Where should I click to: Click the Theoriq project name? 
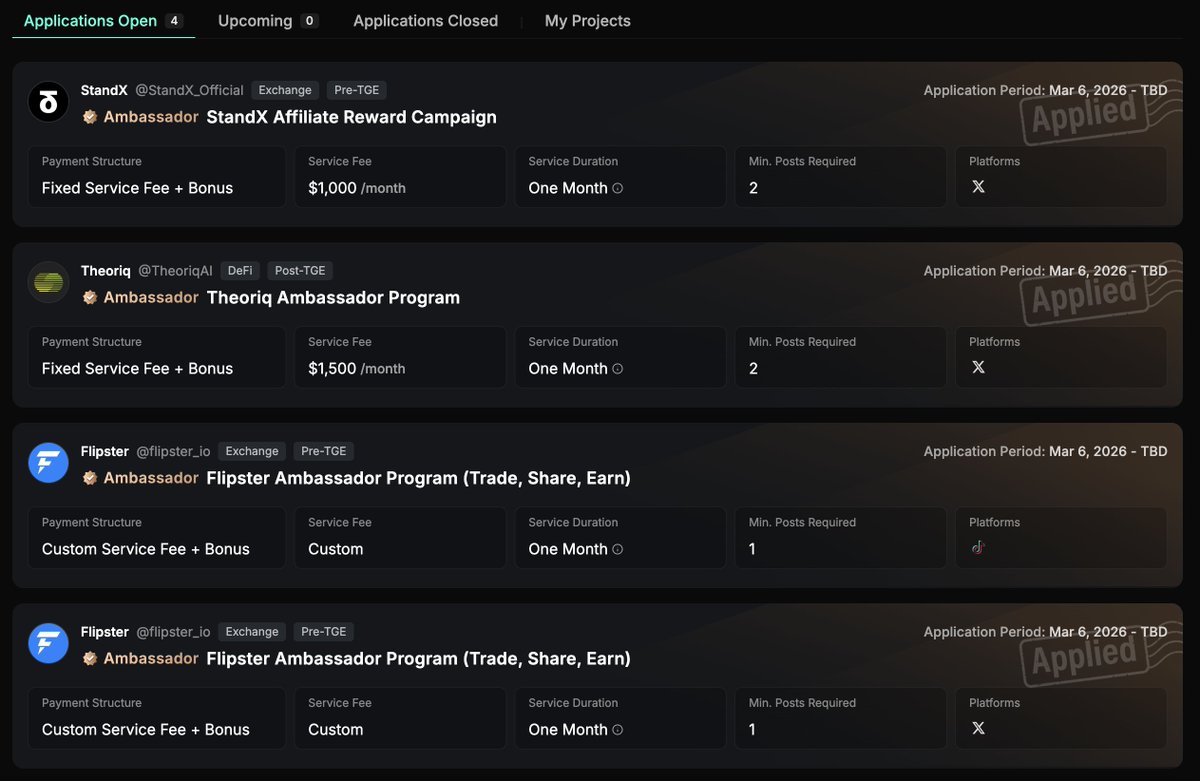pyautogui.click(x=105, y=270)
